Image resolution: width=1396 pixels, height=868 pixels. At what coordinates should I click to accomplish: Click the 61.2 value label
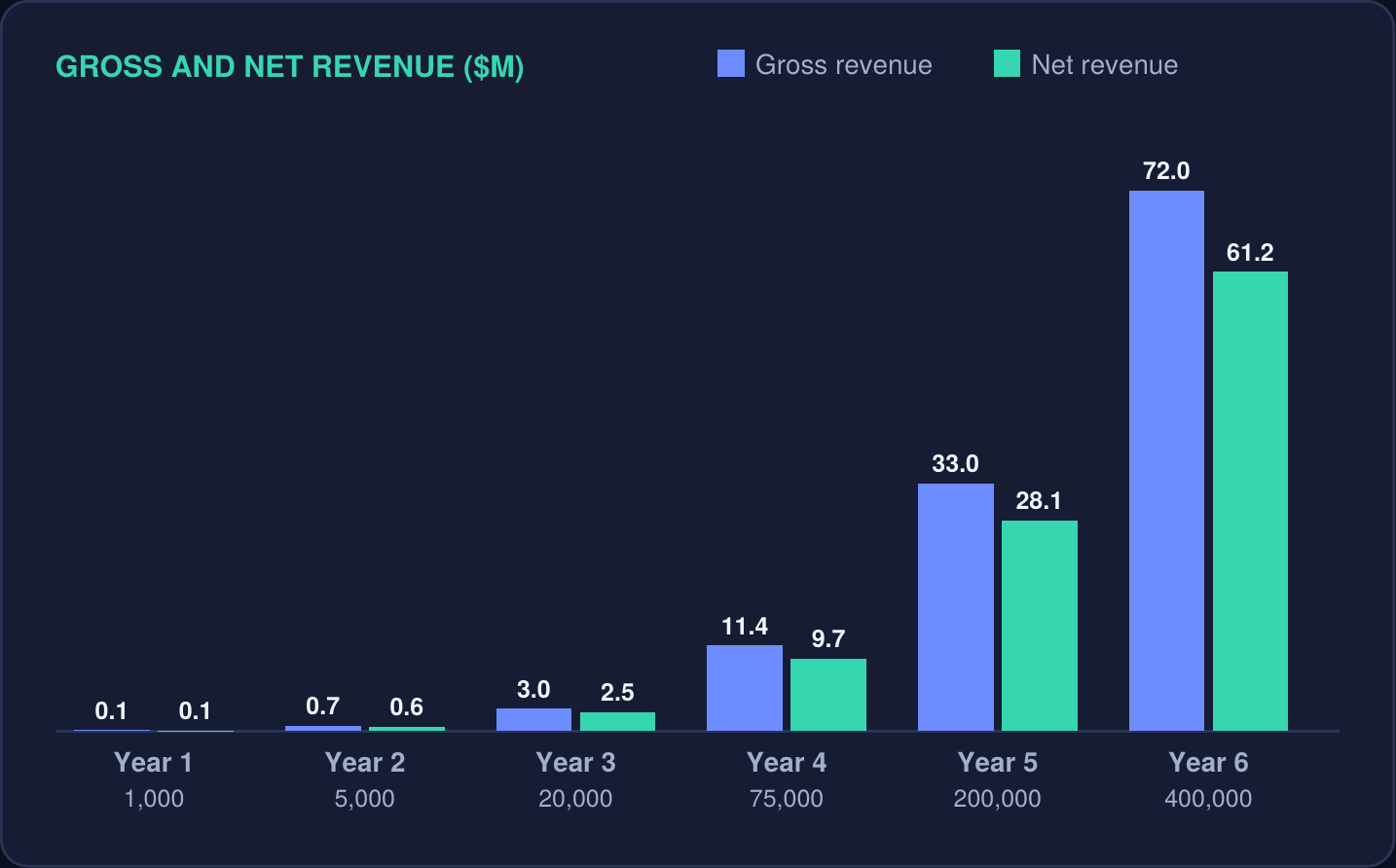(x=1250, y=253)
